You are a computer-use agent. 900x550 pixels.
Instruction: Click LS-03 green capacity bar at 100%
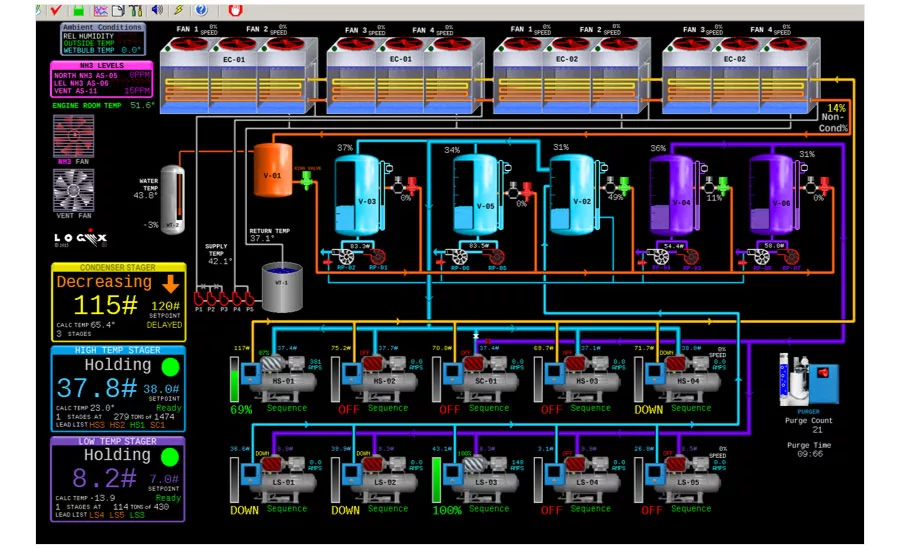pos(437,480)
